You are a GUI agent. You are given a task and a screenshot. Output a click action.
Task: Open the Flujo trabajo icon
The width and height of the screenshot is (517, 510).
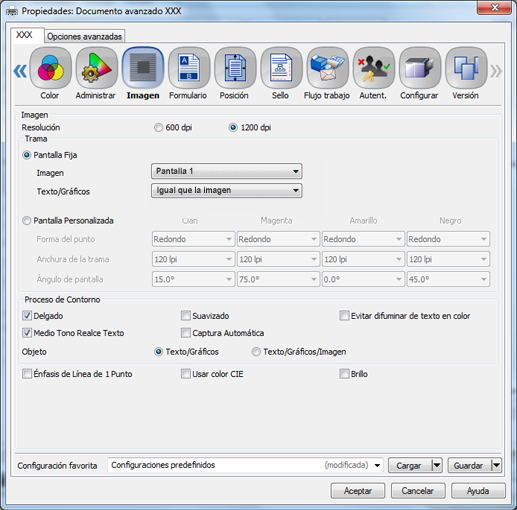pos(327,68)
